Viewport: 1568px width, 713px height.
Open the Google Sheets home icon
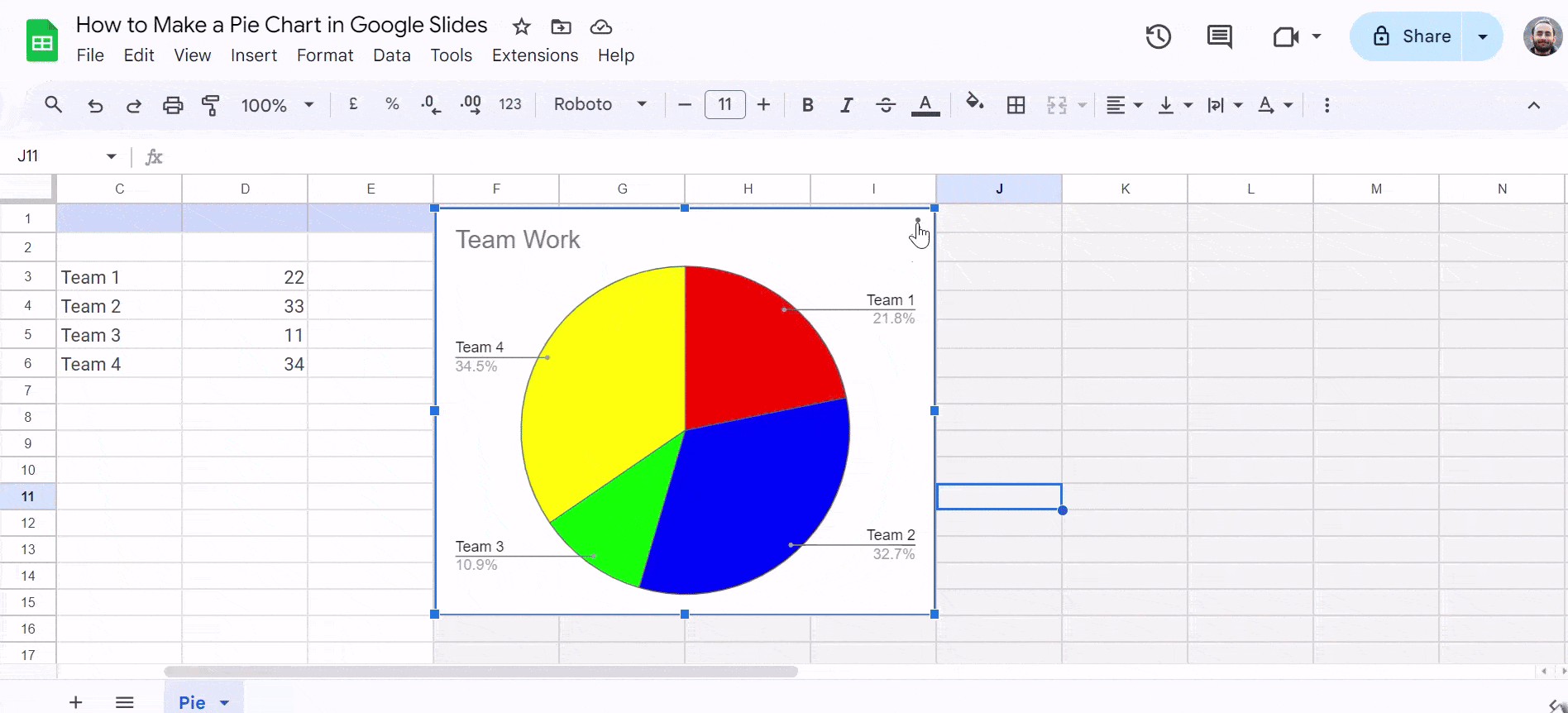tap(42, 41)
